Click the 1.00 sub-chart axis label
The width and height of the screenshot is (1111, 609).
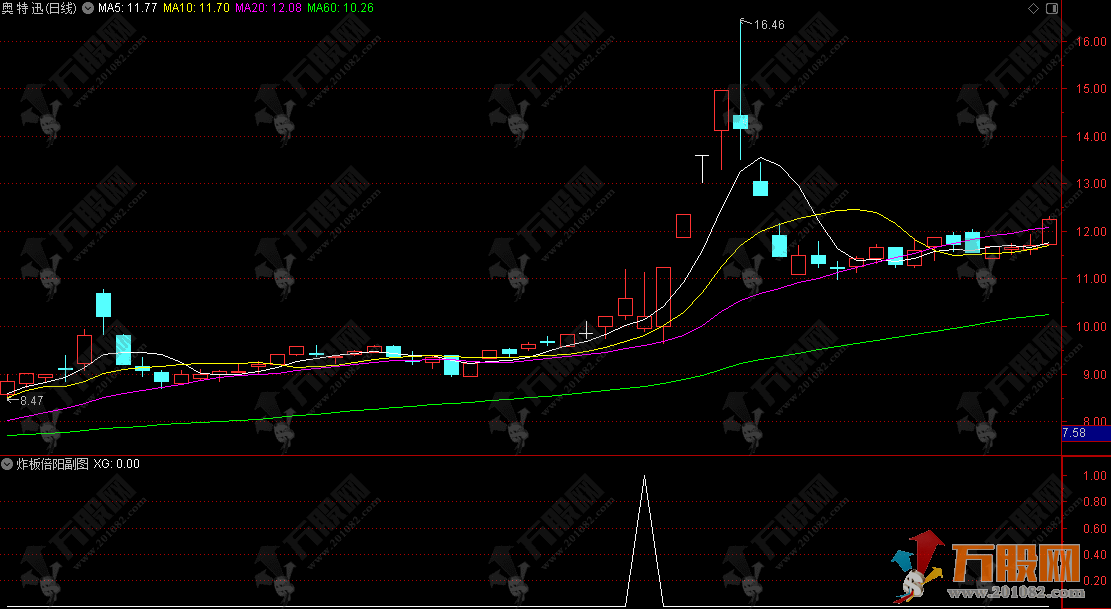1095,475
